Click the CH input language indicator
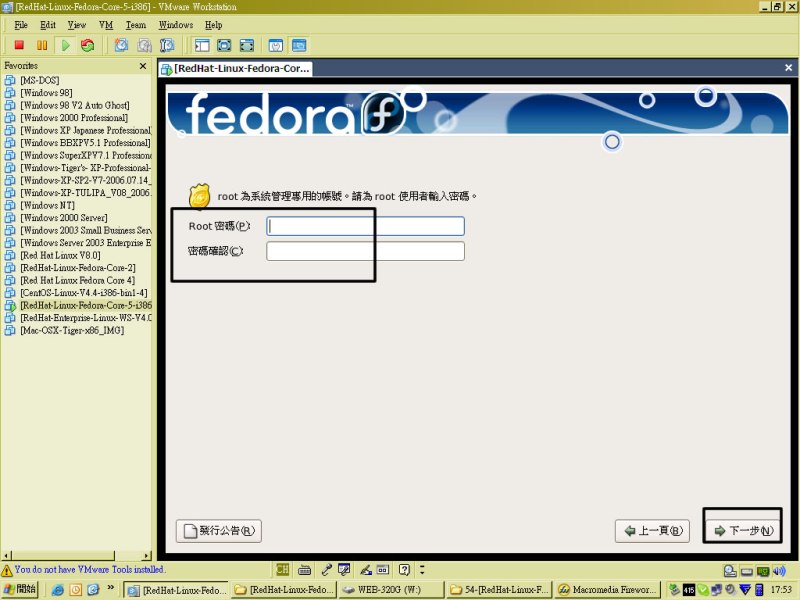 click(282, 569)
